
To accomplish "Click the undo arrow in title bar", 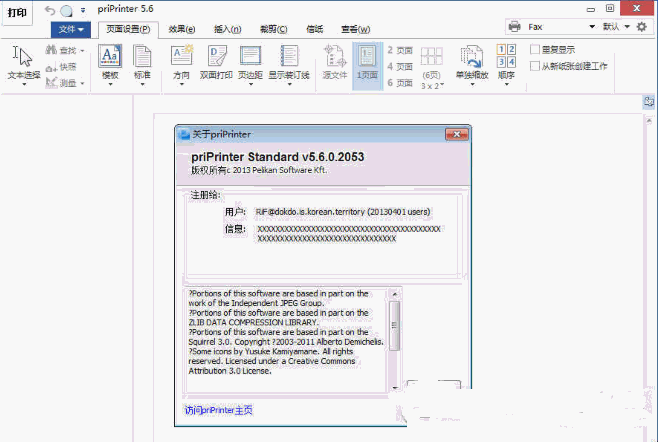I will [50, 10].
